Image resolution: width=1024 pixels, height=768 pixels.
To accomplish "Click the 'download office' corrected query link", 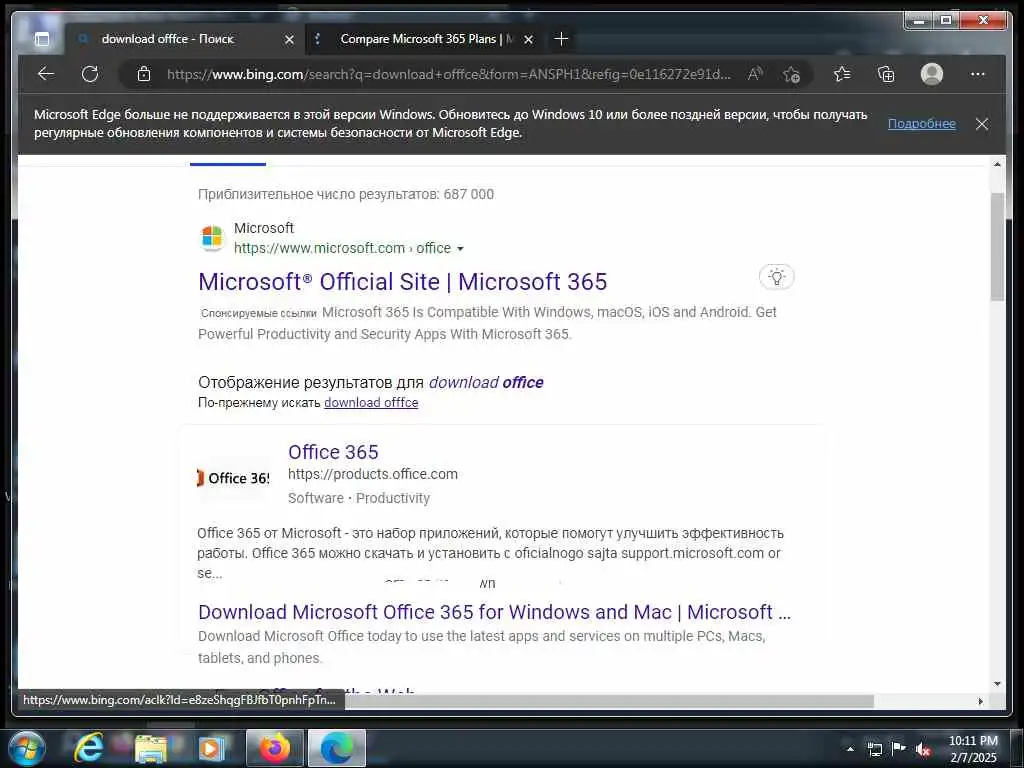I will [486, 382].
